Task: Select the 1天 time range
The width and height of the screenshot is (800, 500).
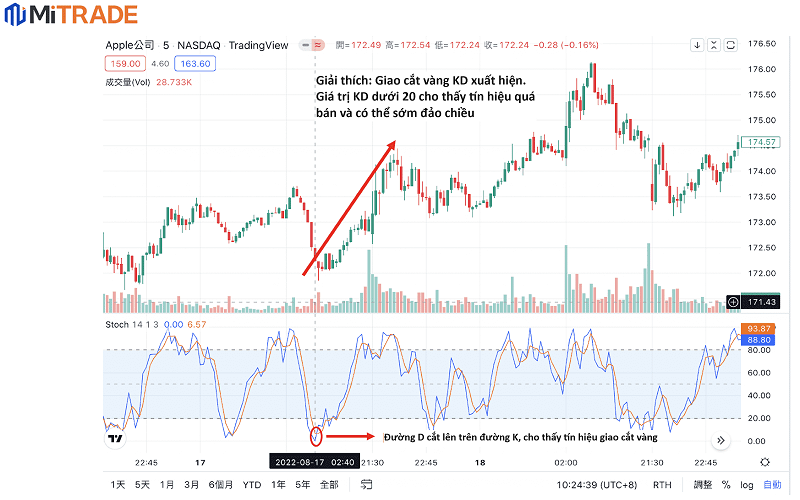Action: pyautogui.click(x=117, y=484)
